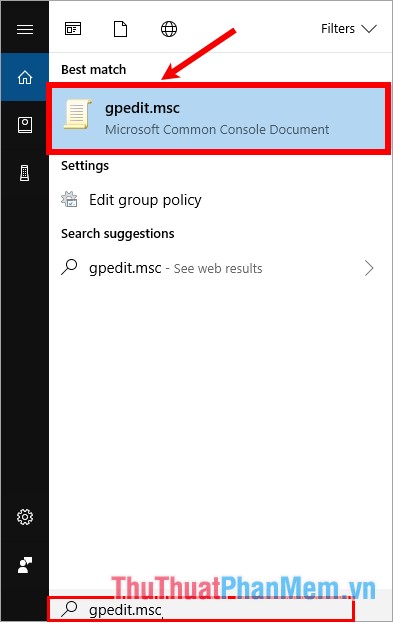Viewport: 393px width, 623px height.
Task: Click the gpedit.msc scroll document icon
Action: 78,114
